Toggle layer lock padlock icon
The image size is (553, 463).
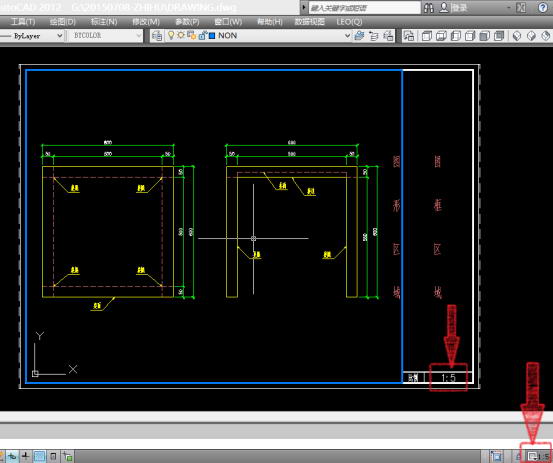[x=202, y=35]
